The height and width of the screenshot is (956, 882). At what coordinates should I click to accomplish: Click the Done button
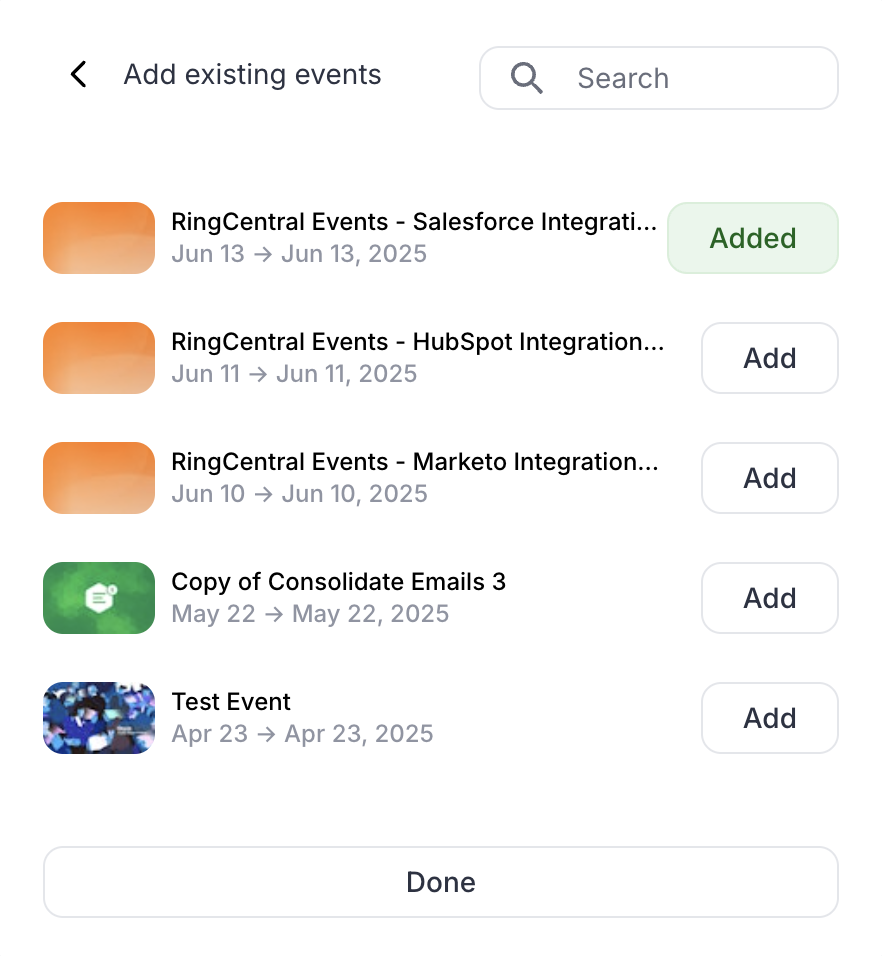pos(441,882)
